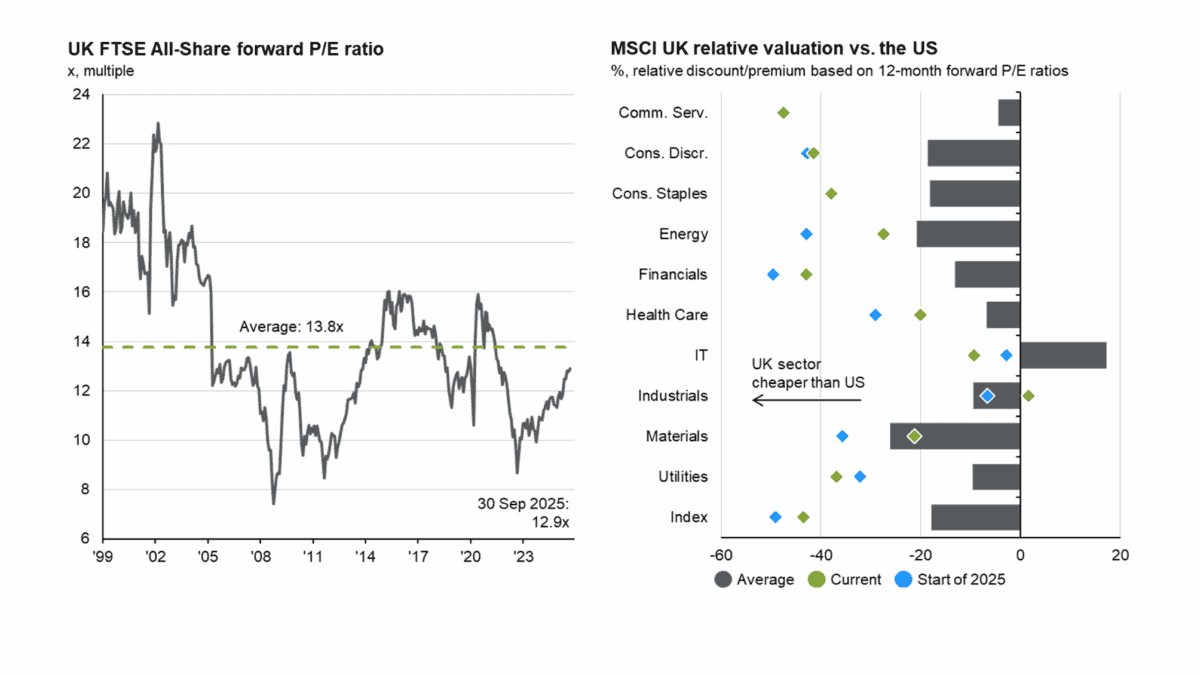
Task: Select the green Current diamond for Industrials
Action: point(1028,396)
